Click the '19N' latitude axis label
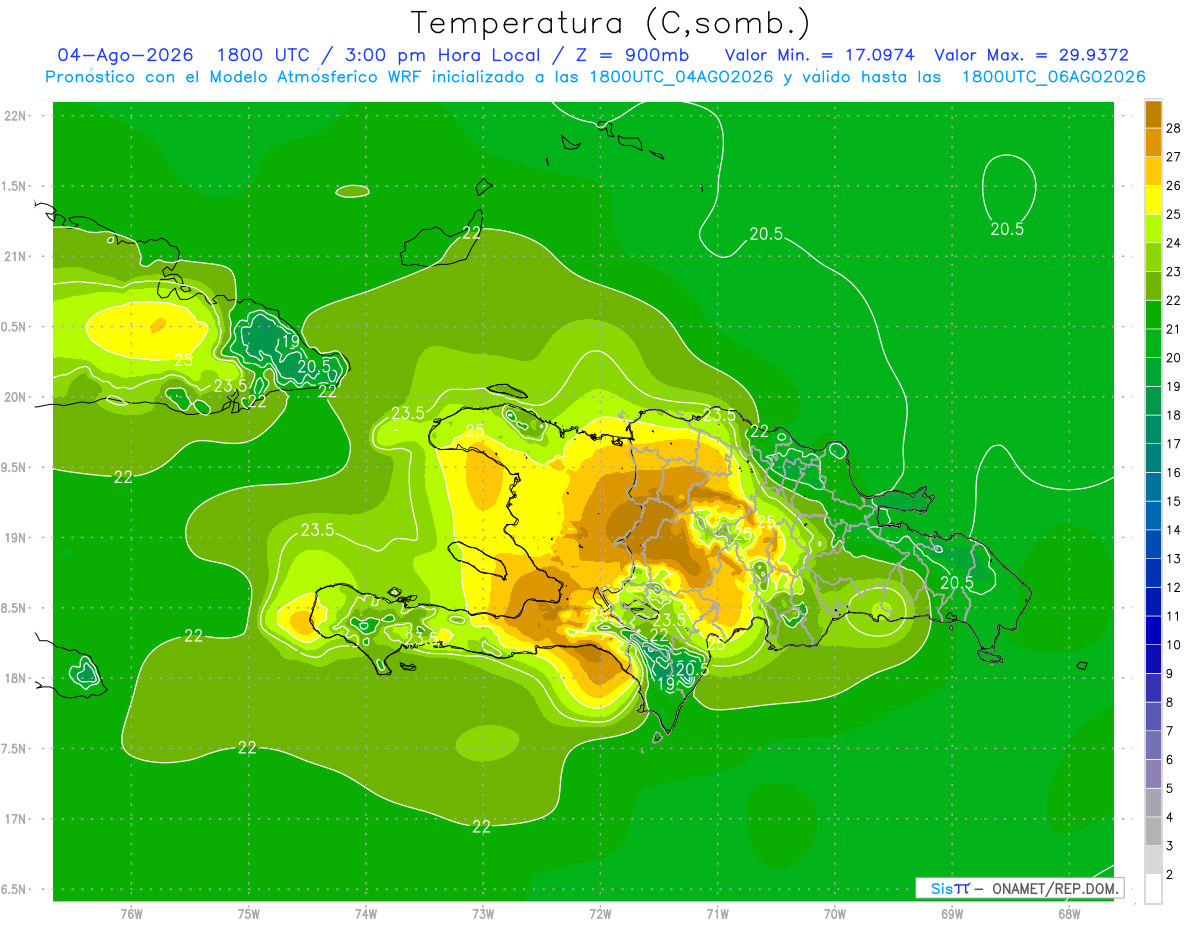 point(15,538)
